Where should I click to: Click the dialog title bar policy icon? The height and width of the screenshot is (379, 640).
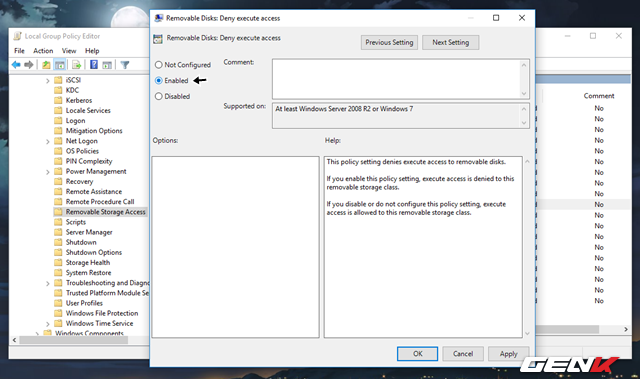(x=159, y=18)
